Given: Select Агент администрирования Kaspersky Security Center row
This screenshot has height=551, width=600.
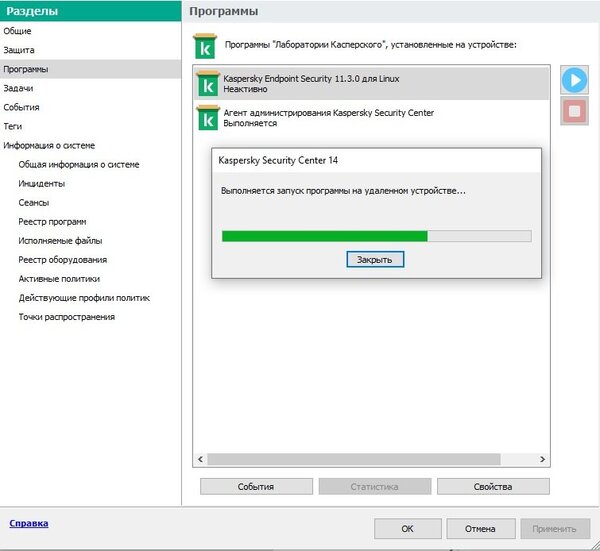Looking at the screenshot, I should click(372, 118).
